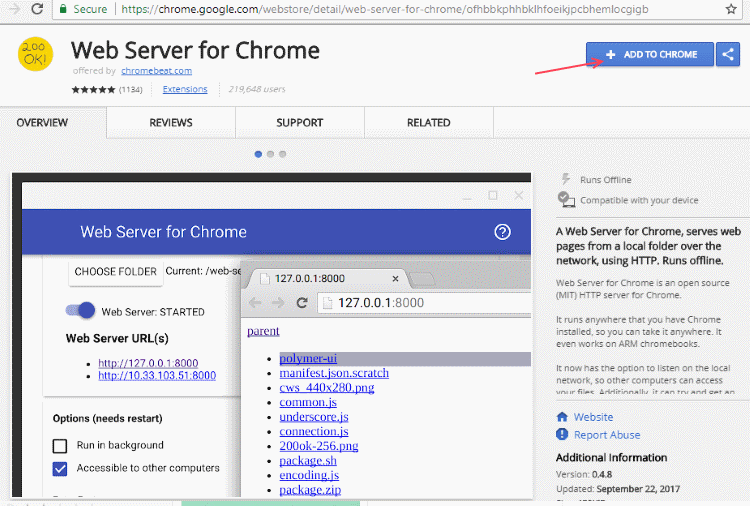This screenshot has height=506, width=750.
Task: Click the Version 0.4.8 text
Action: coord(584,474)
